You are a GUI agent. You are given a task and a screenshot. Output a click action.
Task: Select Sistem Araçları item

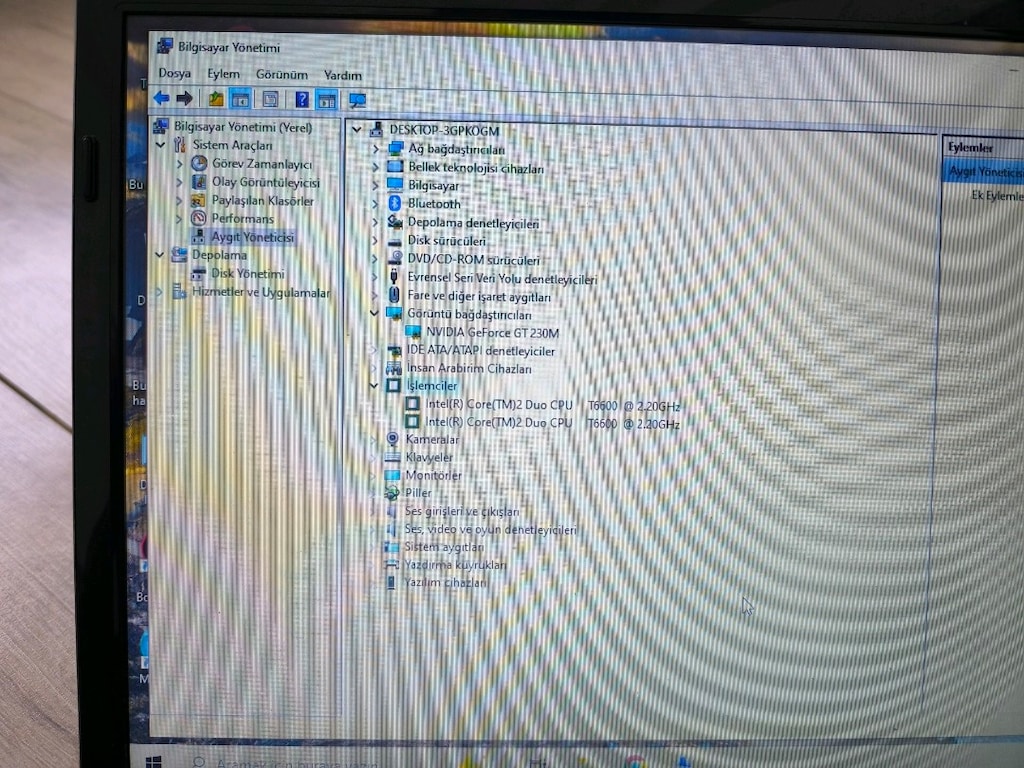coord(232,145)
